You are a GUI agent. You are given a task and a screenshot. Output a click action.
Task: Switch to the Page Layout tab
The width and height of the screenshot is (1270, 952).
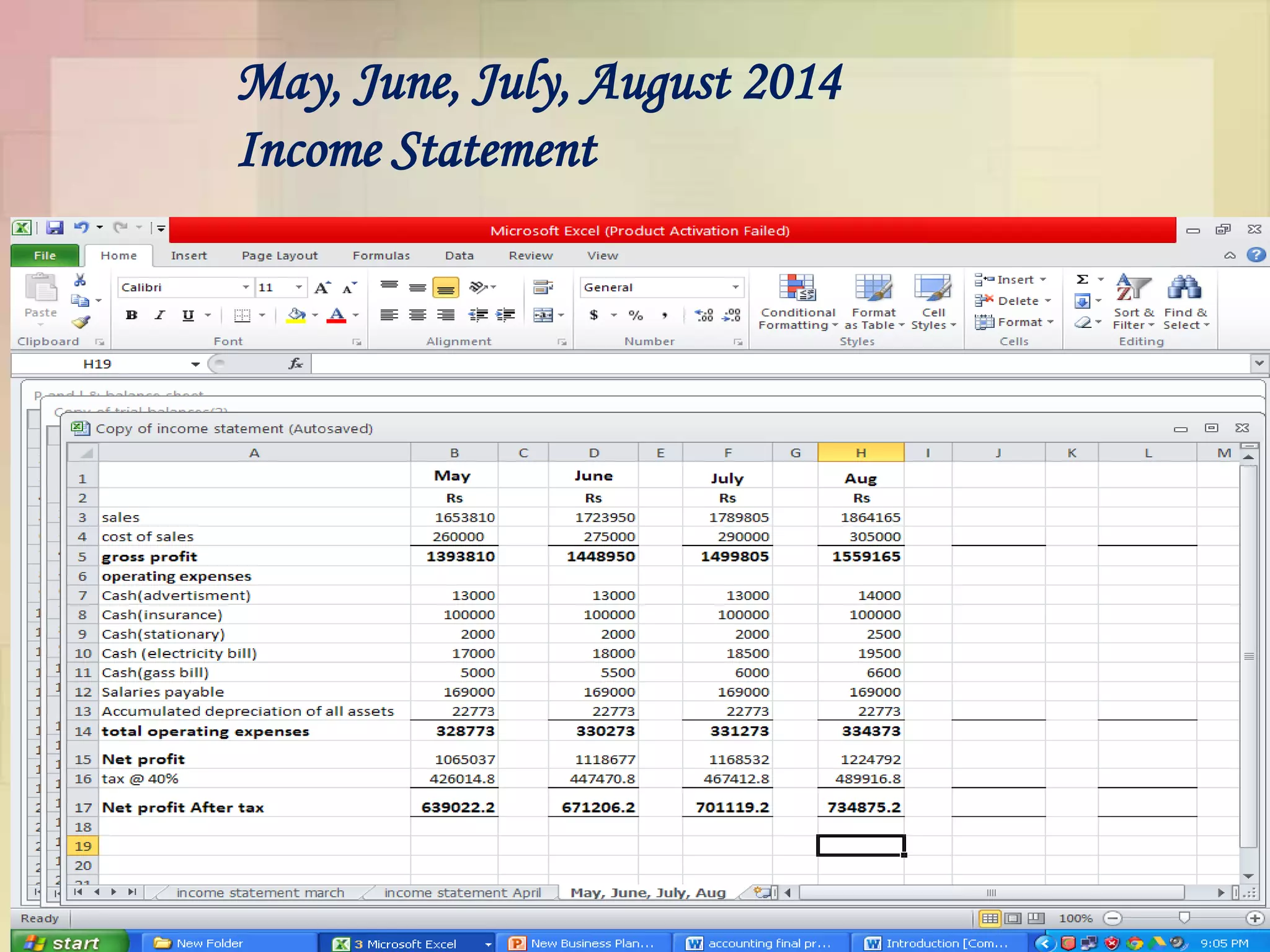tap(280, 255)
